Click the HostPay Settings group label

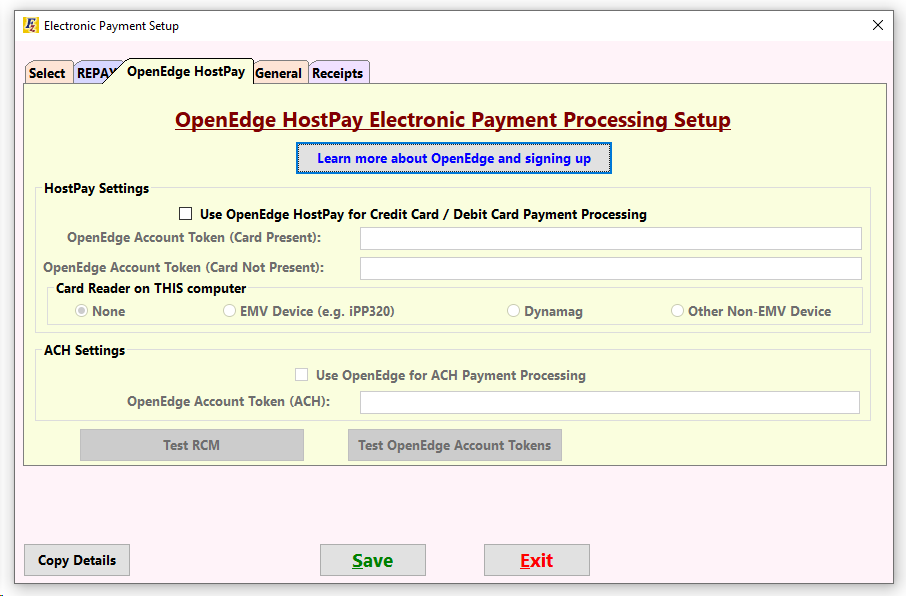(x=96, y=188)
